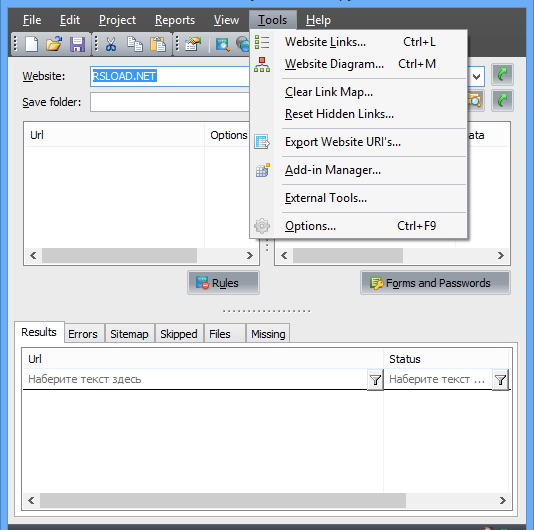Switch to the Missing tab
The width and height of the screenshot is (534, 530).
click(268, 334)
